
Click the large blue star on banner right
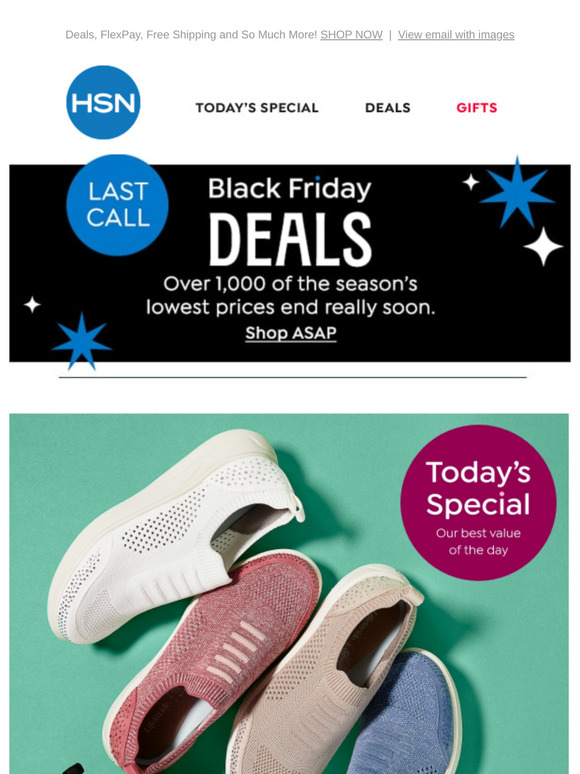pos(517,194)
